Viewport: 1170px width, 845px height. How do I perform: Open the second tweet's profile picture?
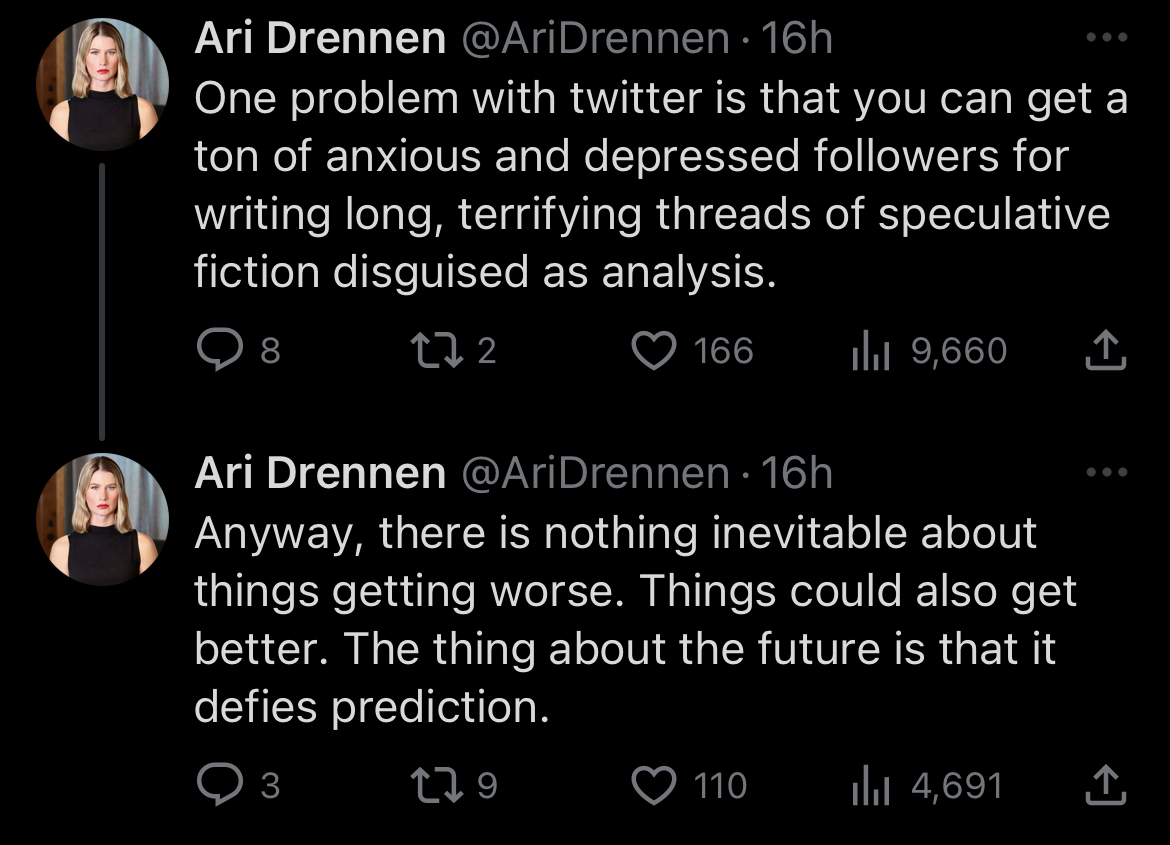(x=102, y=518)
